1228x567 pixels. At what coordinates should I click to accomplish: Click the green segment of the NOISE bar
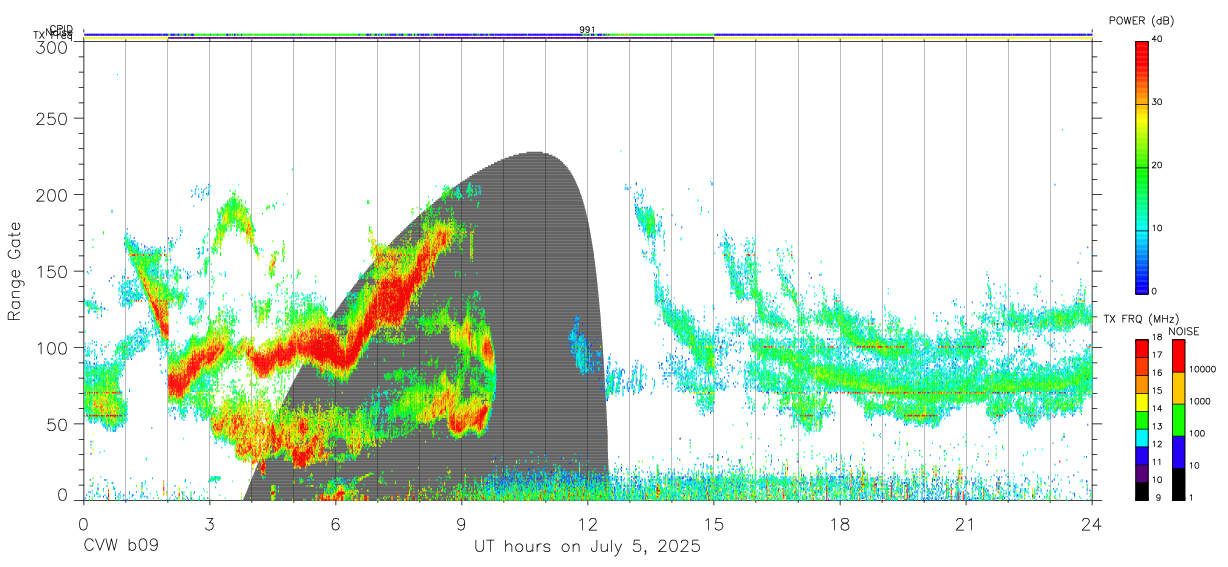(x=1178, y=420)
